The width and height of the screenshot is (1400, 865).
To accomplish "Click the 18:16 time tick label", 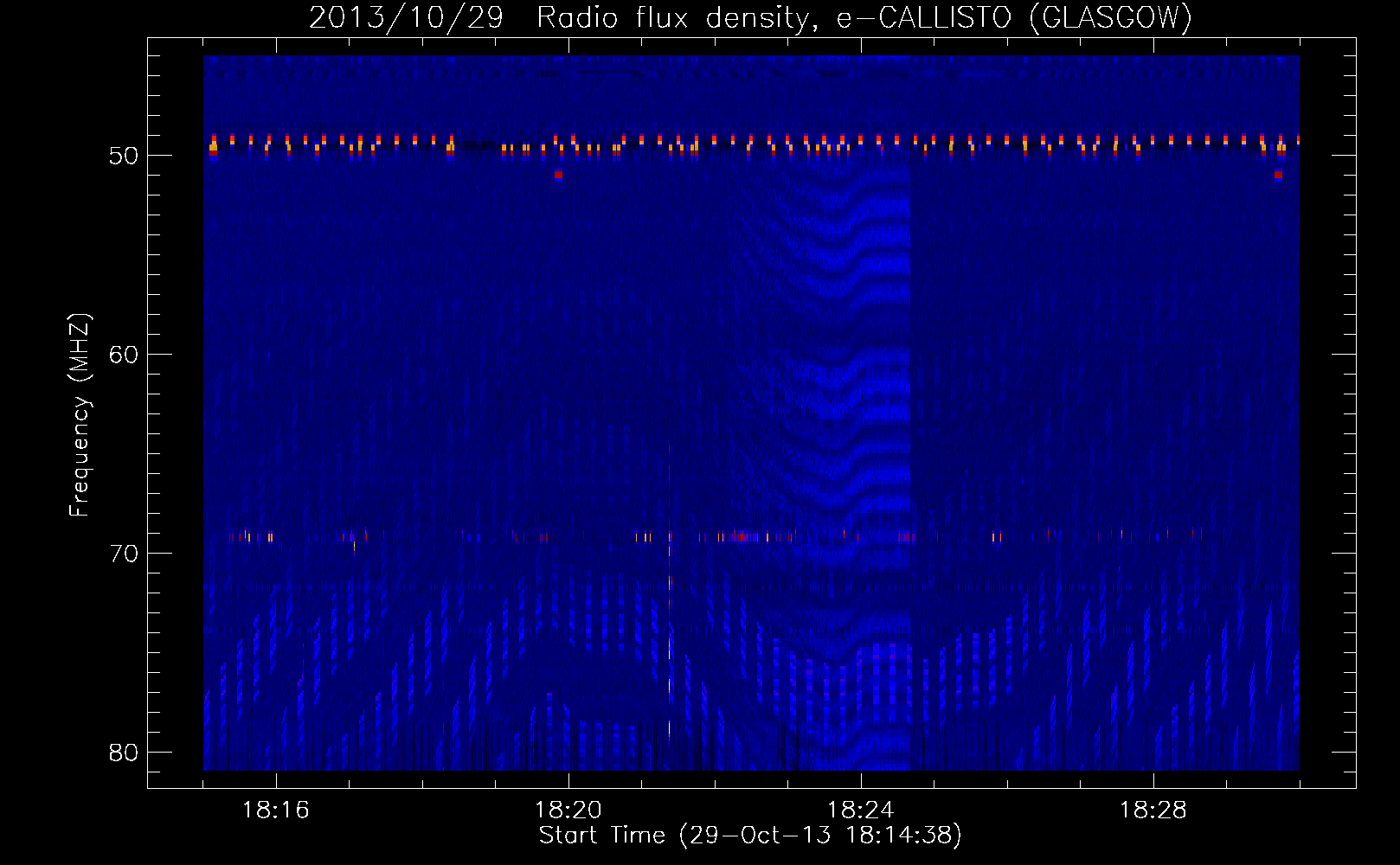I will point(275,811).
